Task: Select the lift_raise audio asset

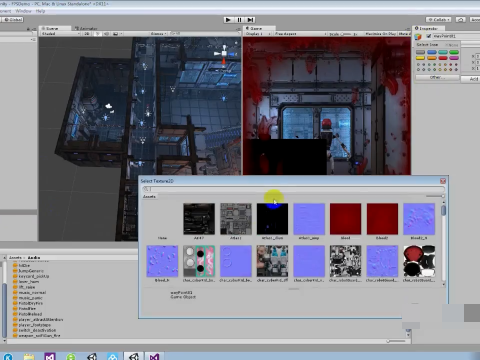Action: point(27,287)
